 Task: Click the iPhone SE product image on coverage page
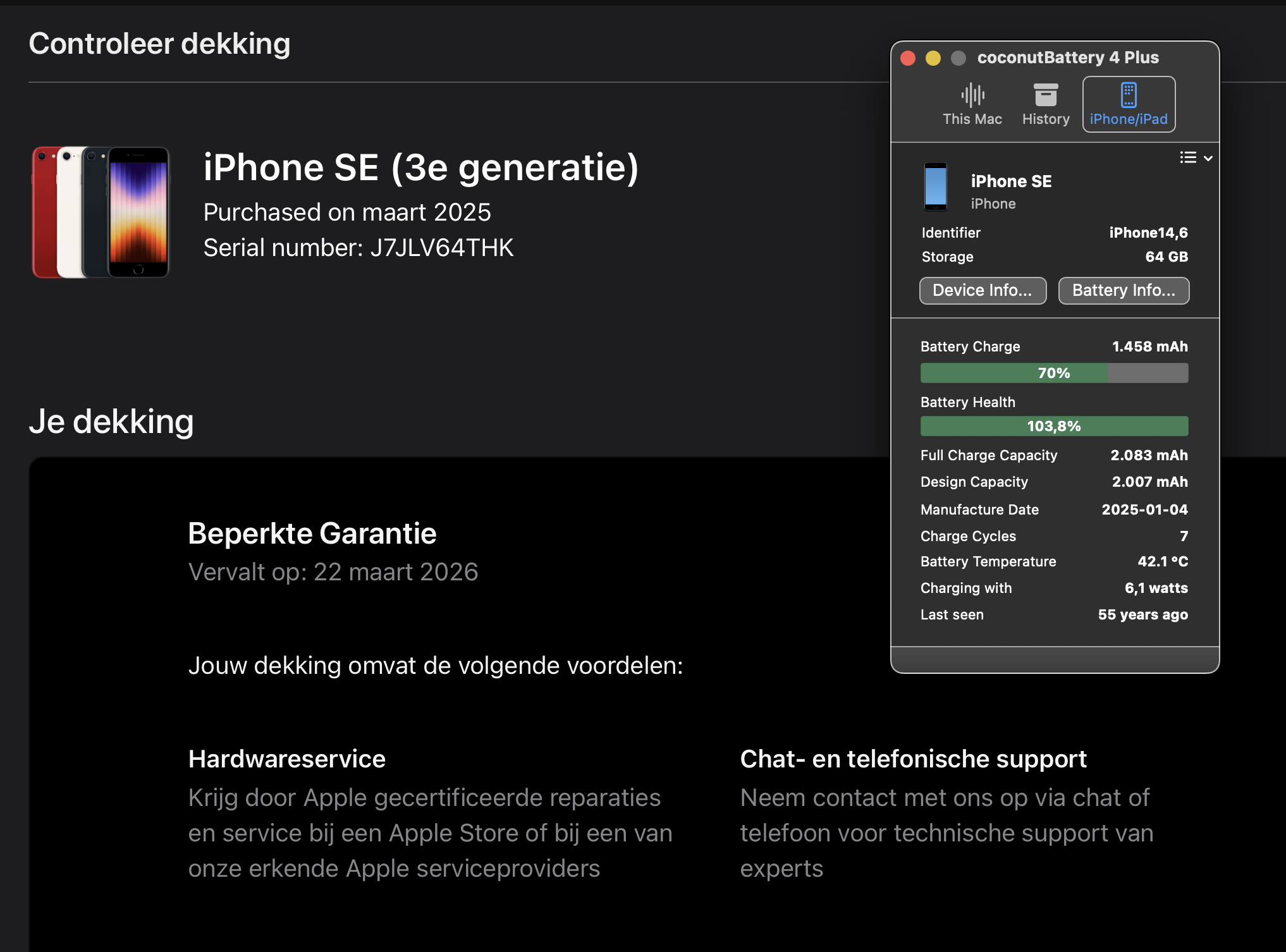point(101,212)
